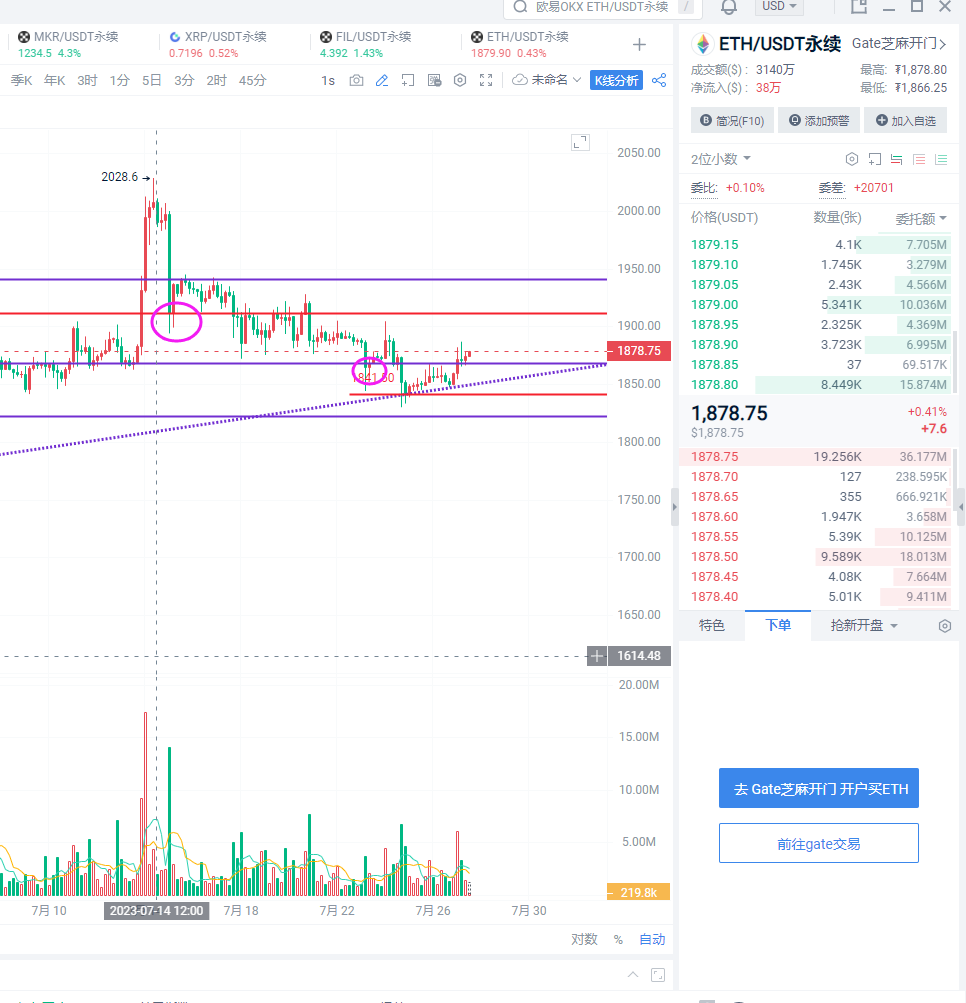Click the 1878.75 current price axis label
Viewport: 966px width, 1003px height.
638,351
